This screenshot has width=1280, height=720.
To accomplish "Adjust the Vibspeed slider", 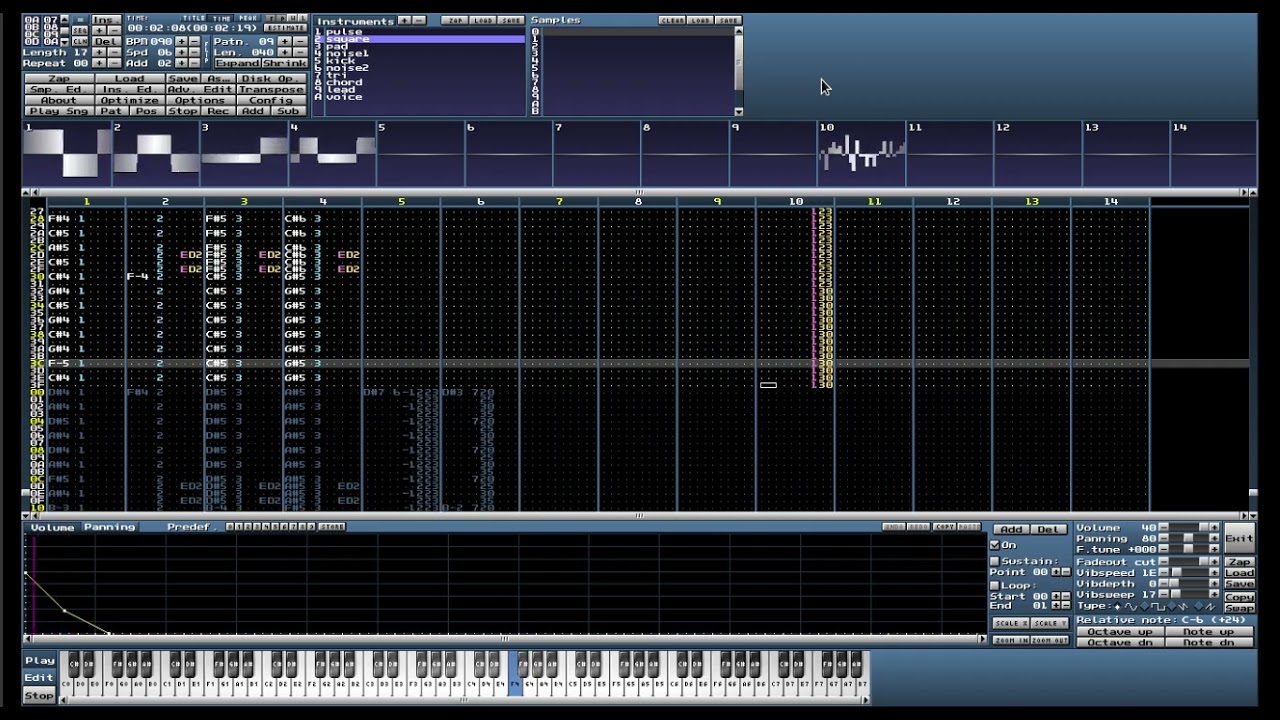I will pyautogui.click(x=1189, y=572).
